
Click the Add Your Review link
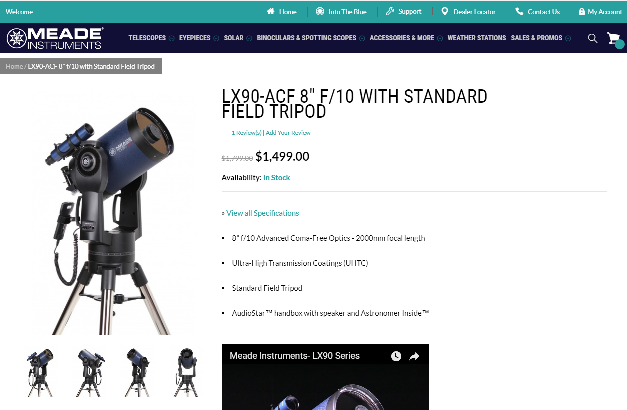[x=288, y=133]
